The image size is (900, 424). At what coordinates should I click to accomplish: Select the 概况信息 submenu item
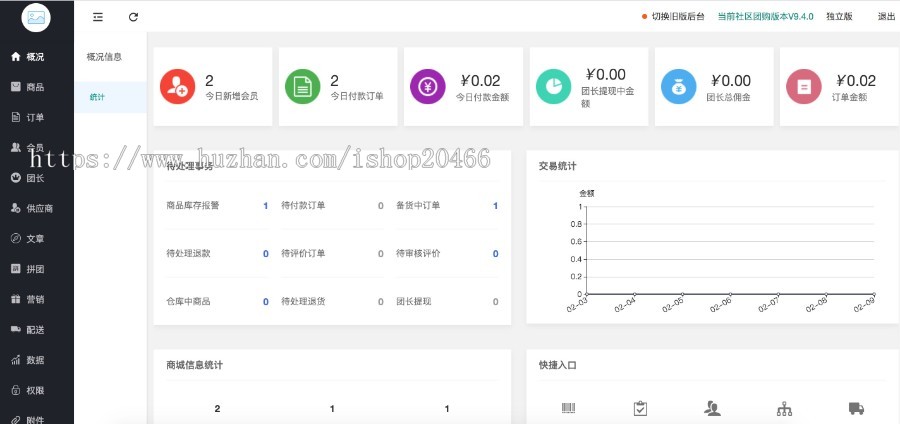coord(104,57)
